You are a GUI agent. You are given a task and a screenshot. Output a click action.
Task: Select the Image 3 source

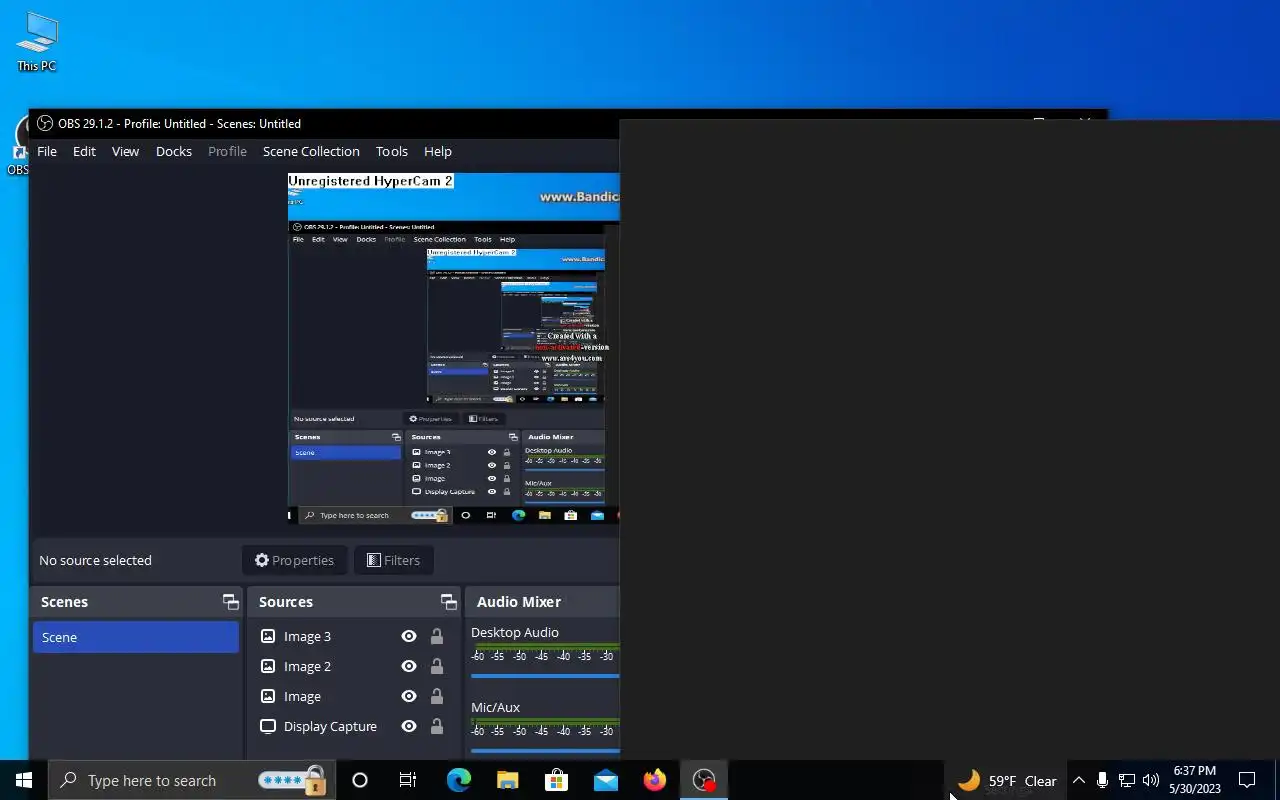coord(307,636)
